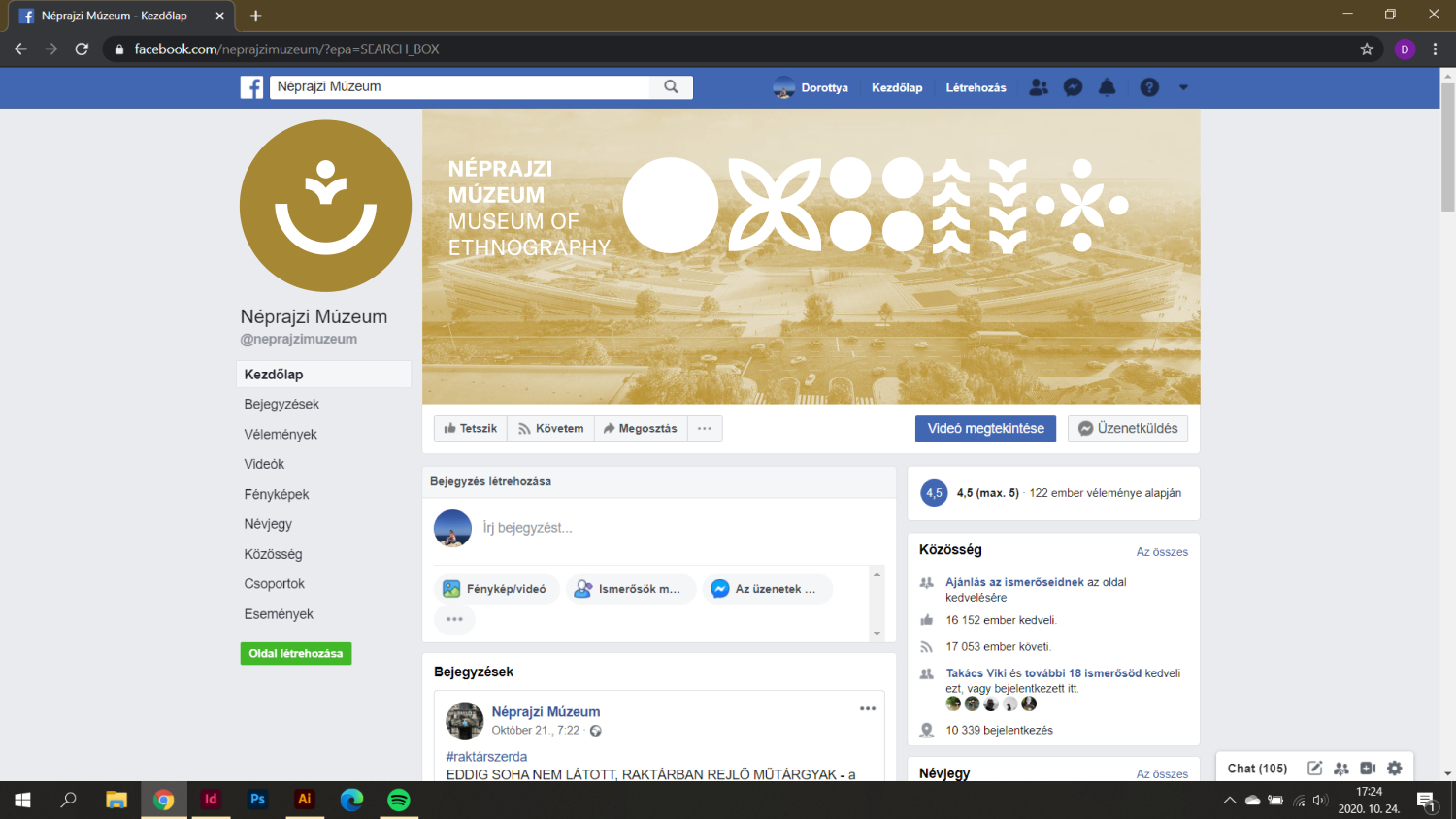Launch Photoshop from the taskbar
Screen dimensions: 1456x819
257,800
